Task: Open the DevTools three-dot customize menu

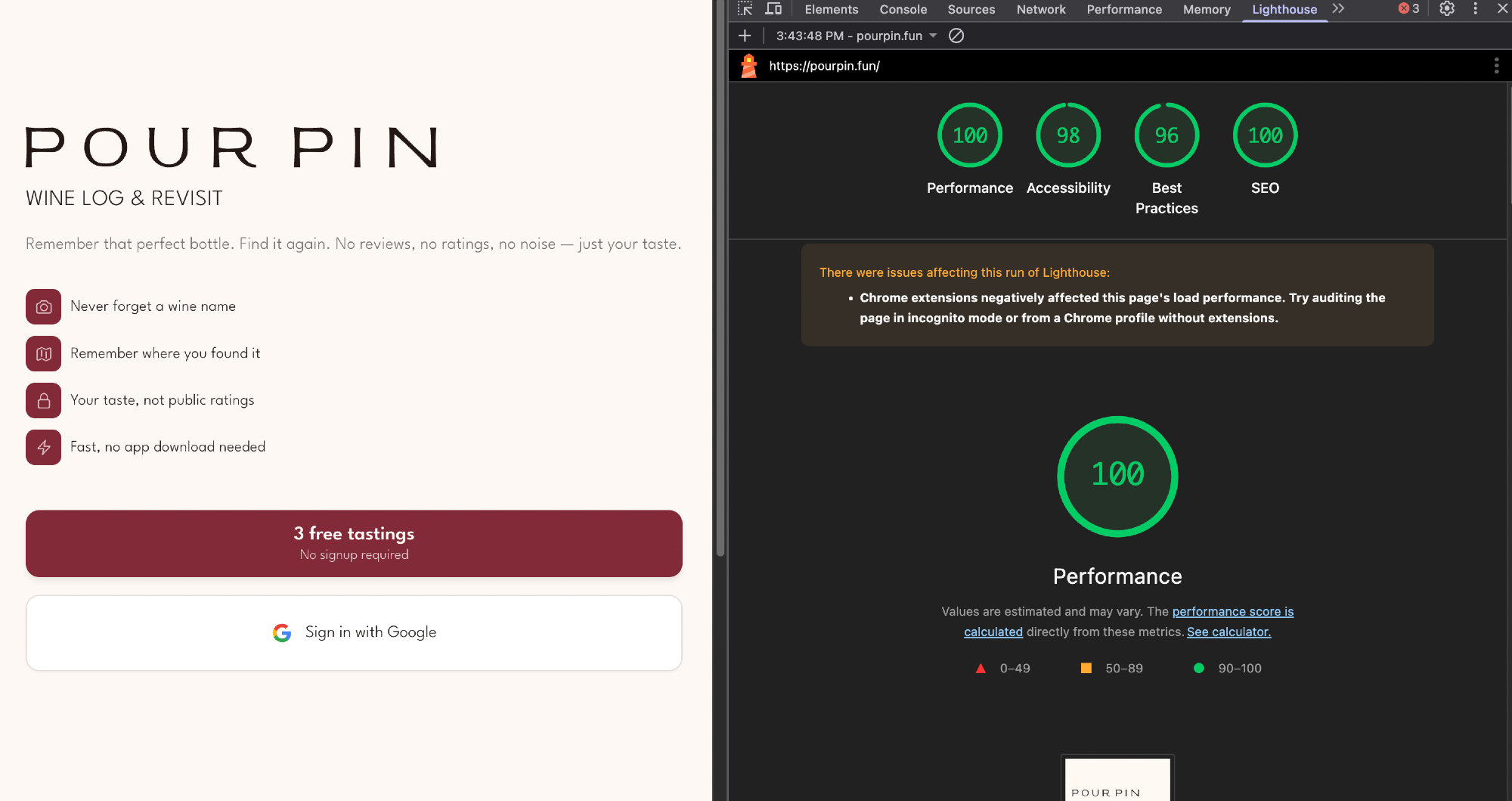Action: coord(1475,9)
